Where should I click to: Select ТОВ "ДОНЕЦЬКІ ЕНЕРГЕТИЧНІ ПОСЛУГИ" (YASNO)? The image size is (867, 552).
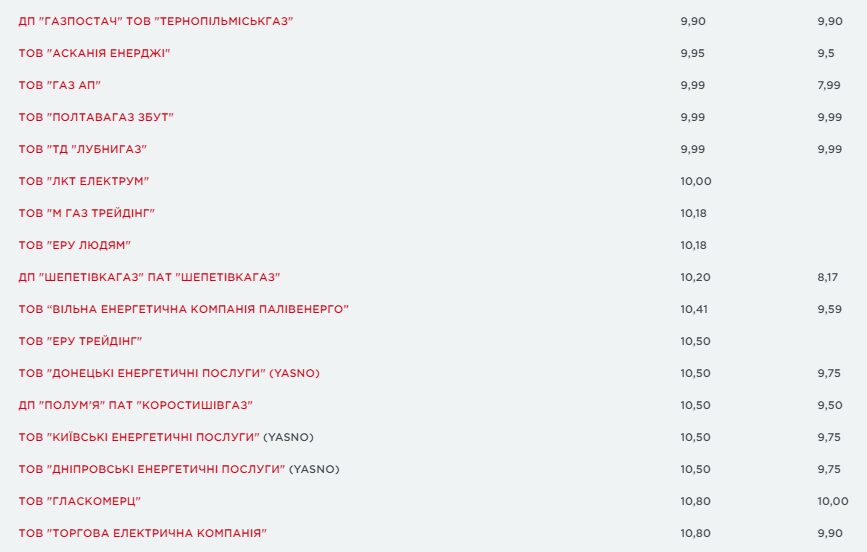pyautogui.click(x=169, y=373)
